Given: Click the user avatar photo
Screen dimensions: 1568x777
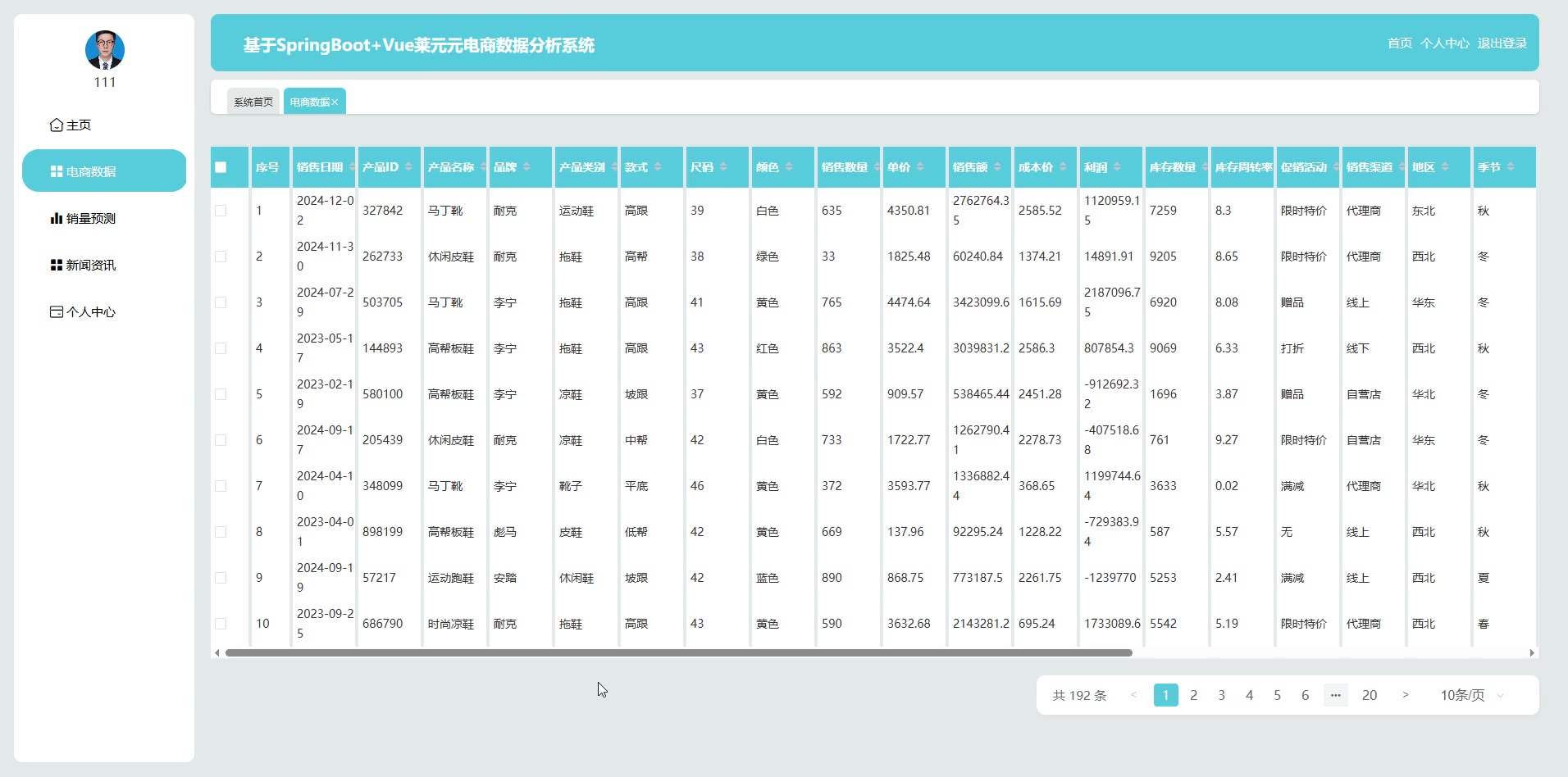Looking at the screenshot, I should point(105,50).
